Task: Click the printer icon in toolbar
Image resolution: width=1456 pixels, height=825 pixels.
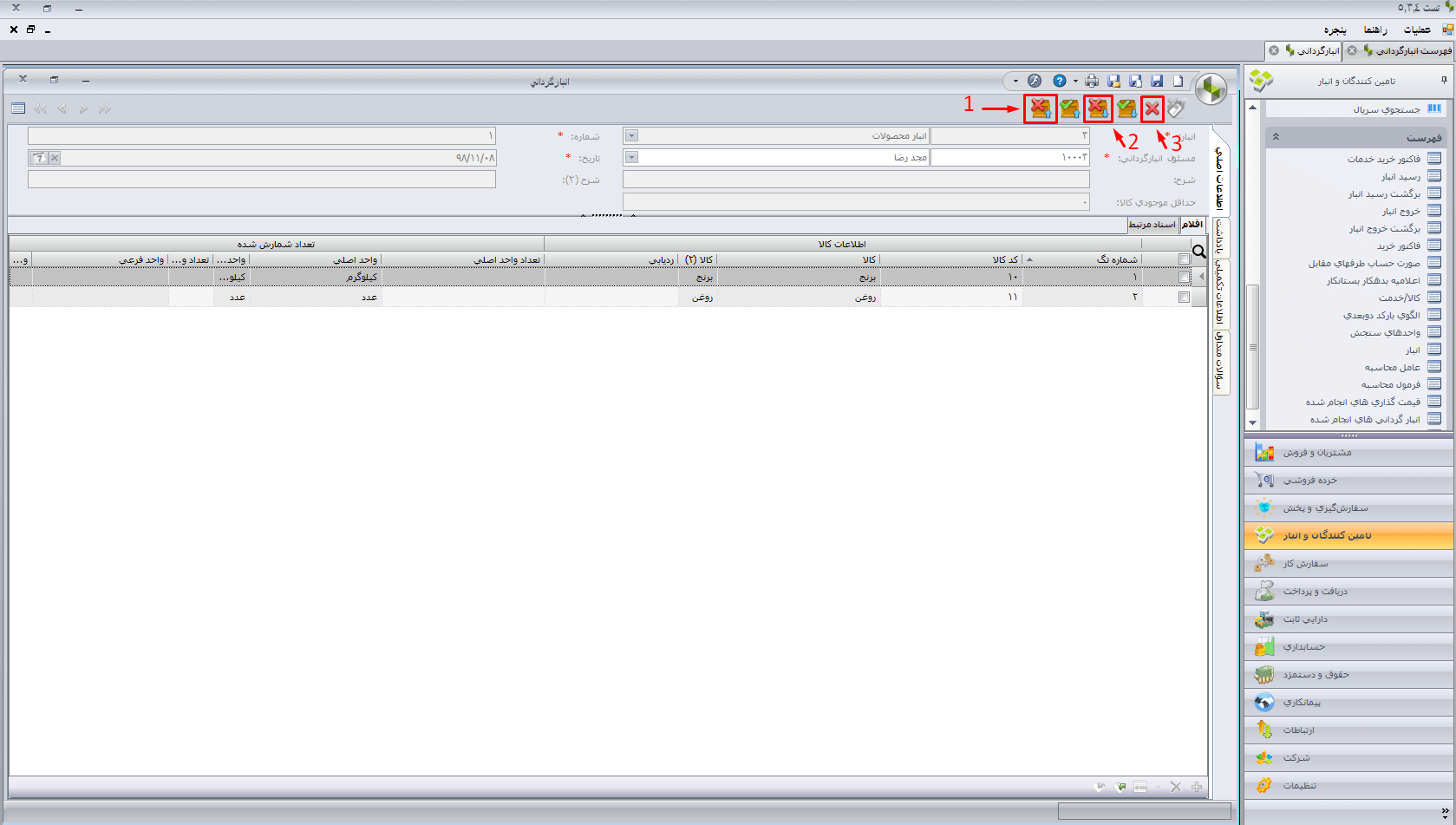Action: [1092, 81]
